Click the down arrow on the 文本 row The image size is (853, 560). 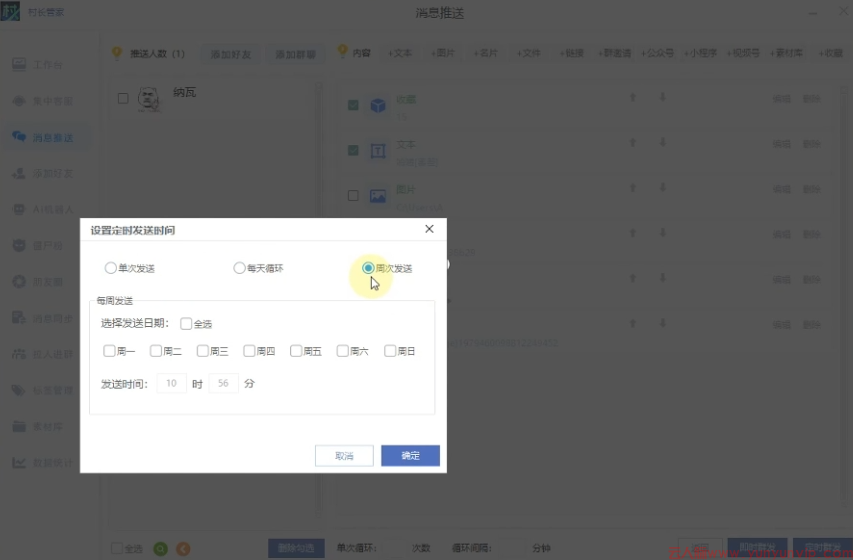(x=662, y=144)
